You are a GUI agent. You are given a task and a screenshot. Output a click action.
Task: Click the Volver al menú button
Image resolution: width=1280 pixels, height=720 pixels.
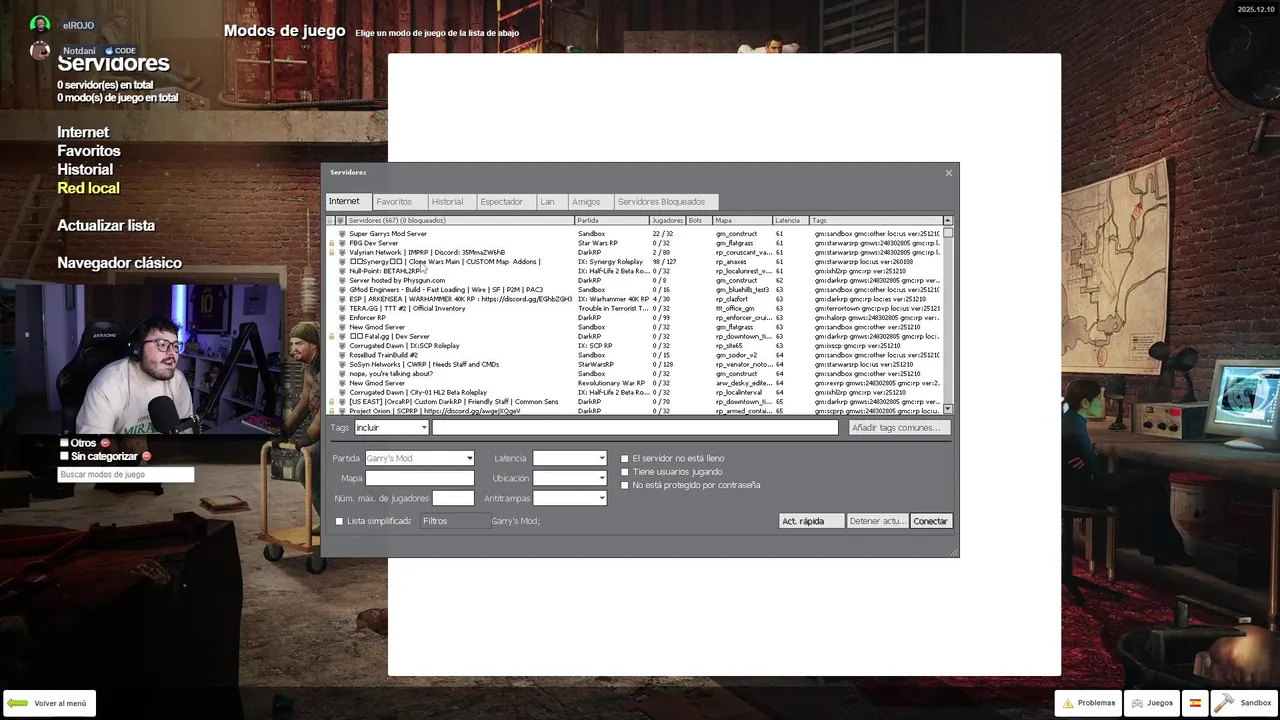pyautogui.click(x=48, y=703)
